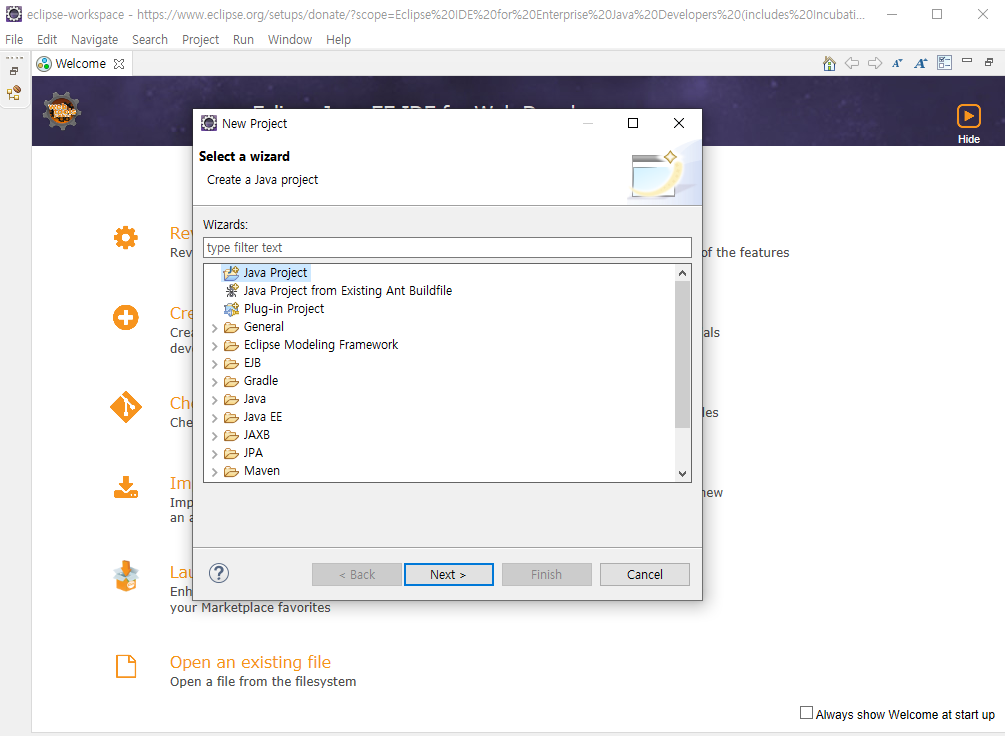
Task: Click the Maven folder icon
Action: tap(231, 471)
